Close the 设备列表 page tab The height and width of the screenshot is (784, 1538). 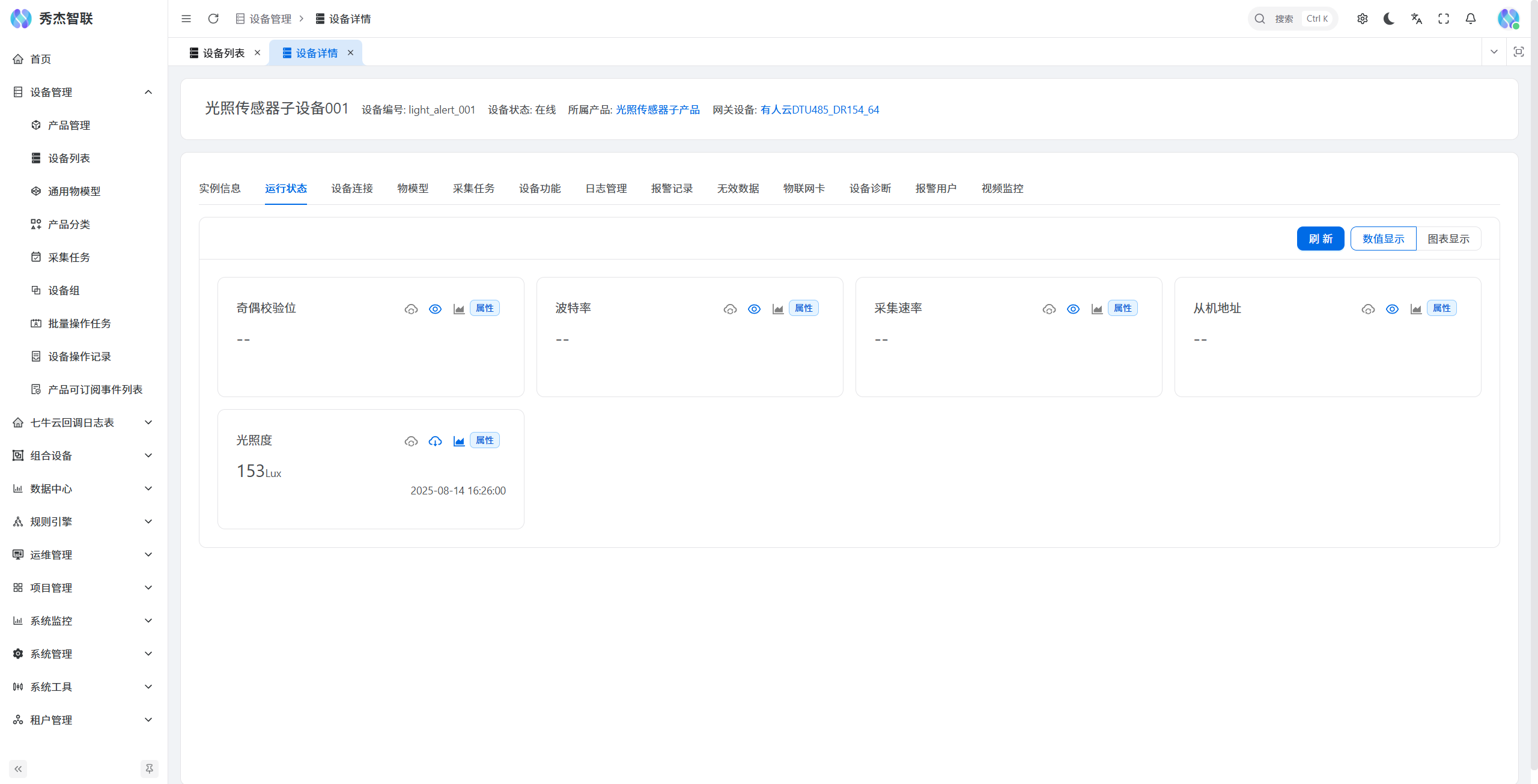(x=258, y=53)
